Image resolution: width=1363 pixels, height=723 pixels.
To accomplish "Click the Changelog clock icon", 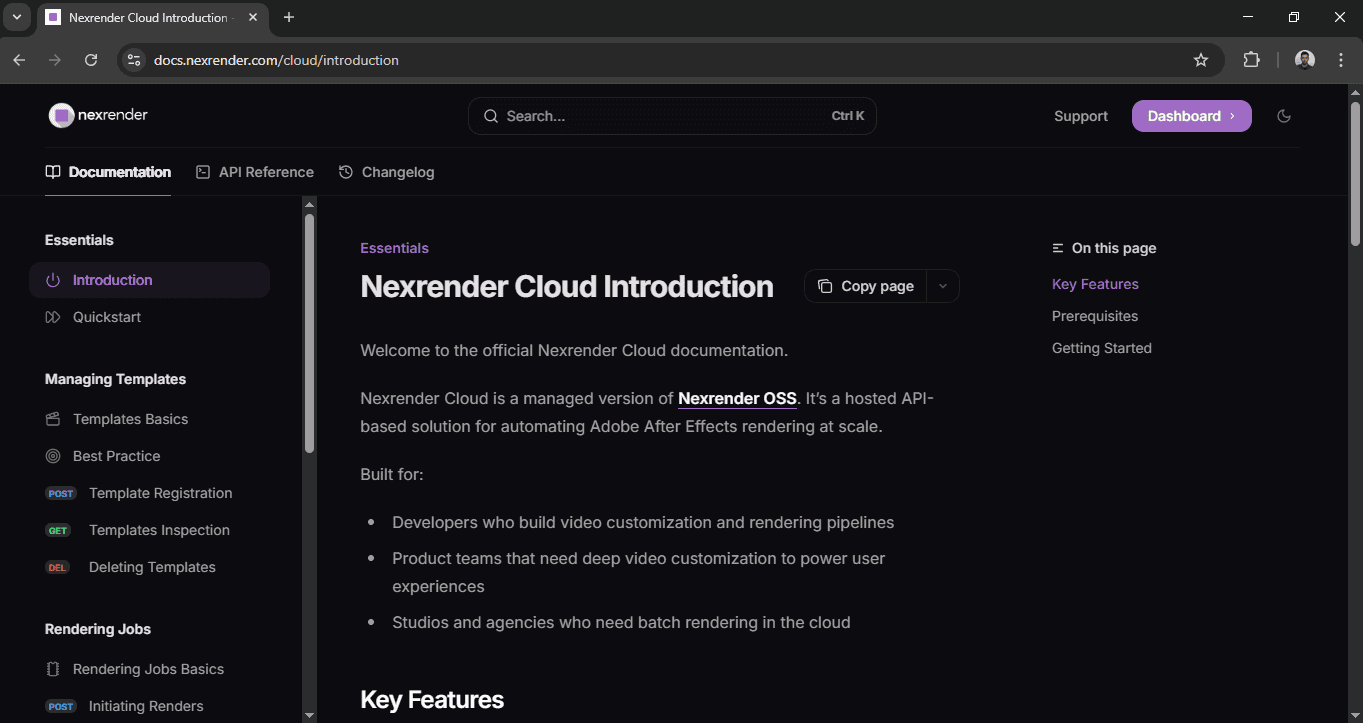I will tap(344, 171).
